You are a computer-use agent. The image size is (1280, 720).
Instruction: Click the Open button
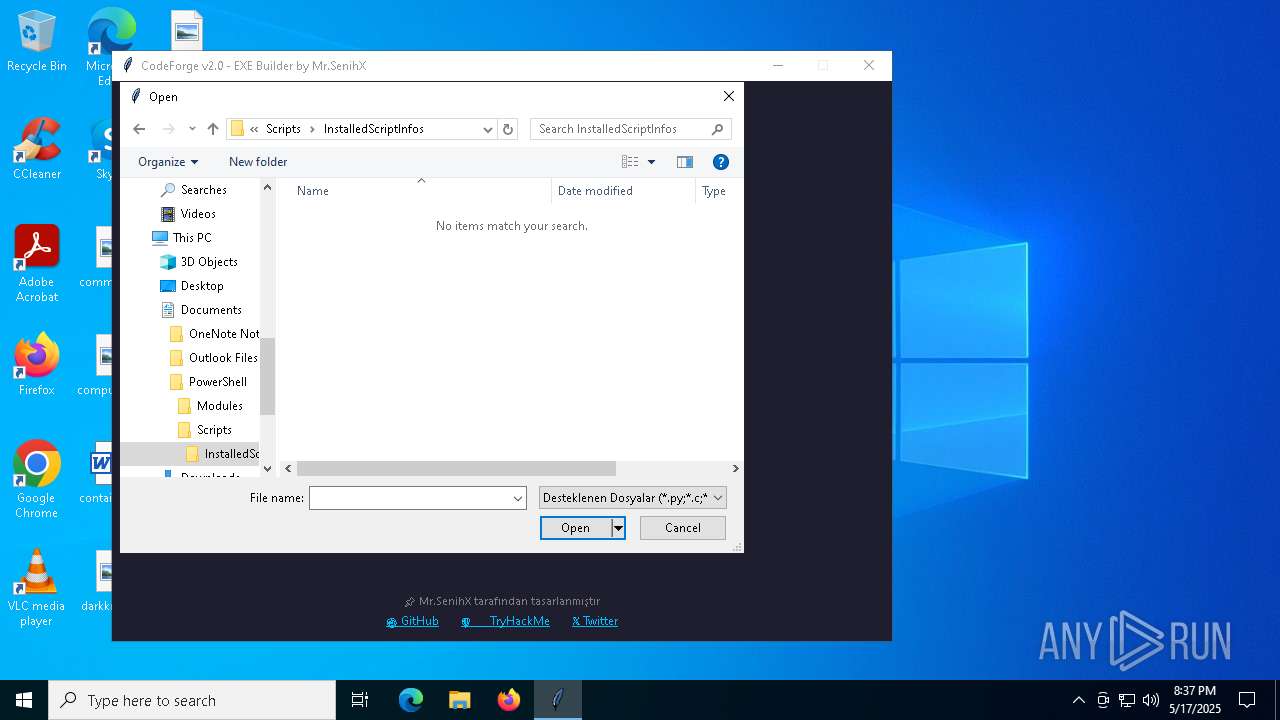576,528
